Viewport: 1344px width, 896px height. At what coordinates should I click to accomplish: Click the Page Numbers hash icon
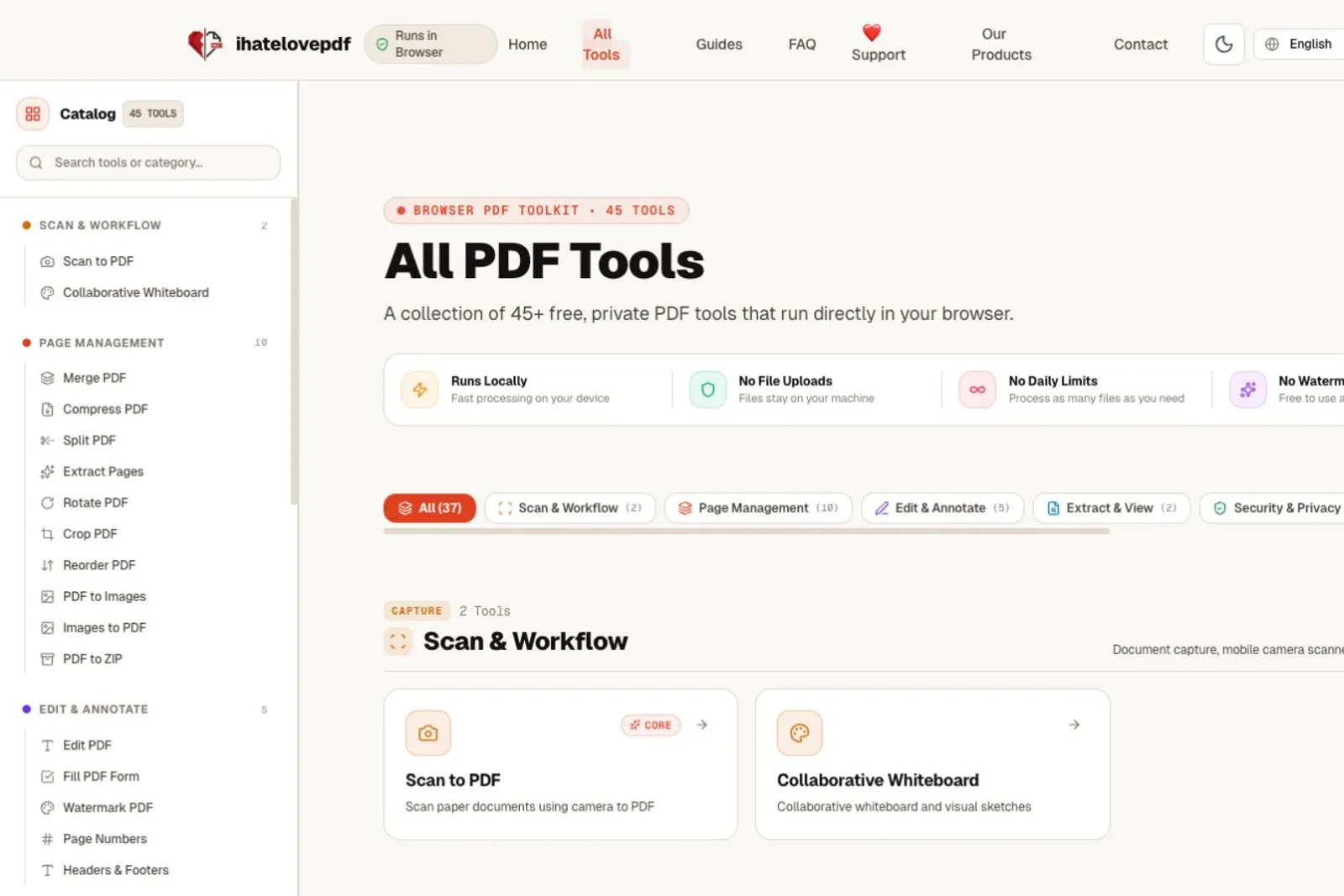pos(47,839)
